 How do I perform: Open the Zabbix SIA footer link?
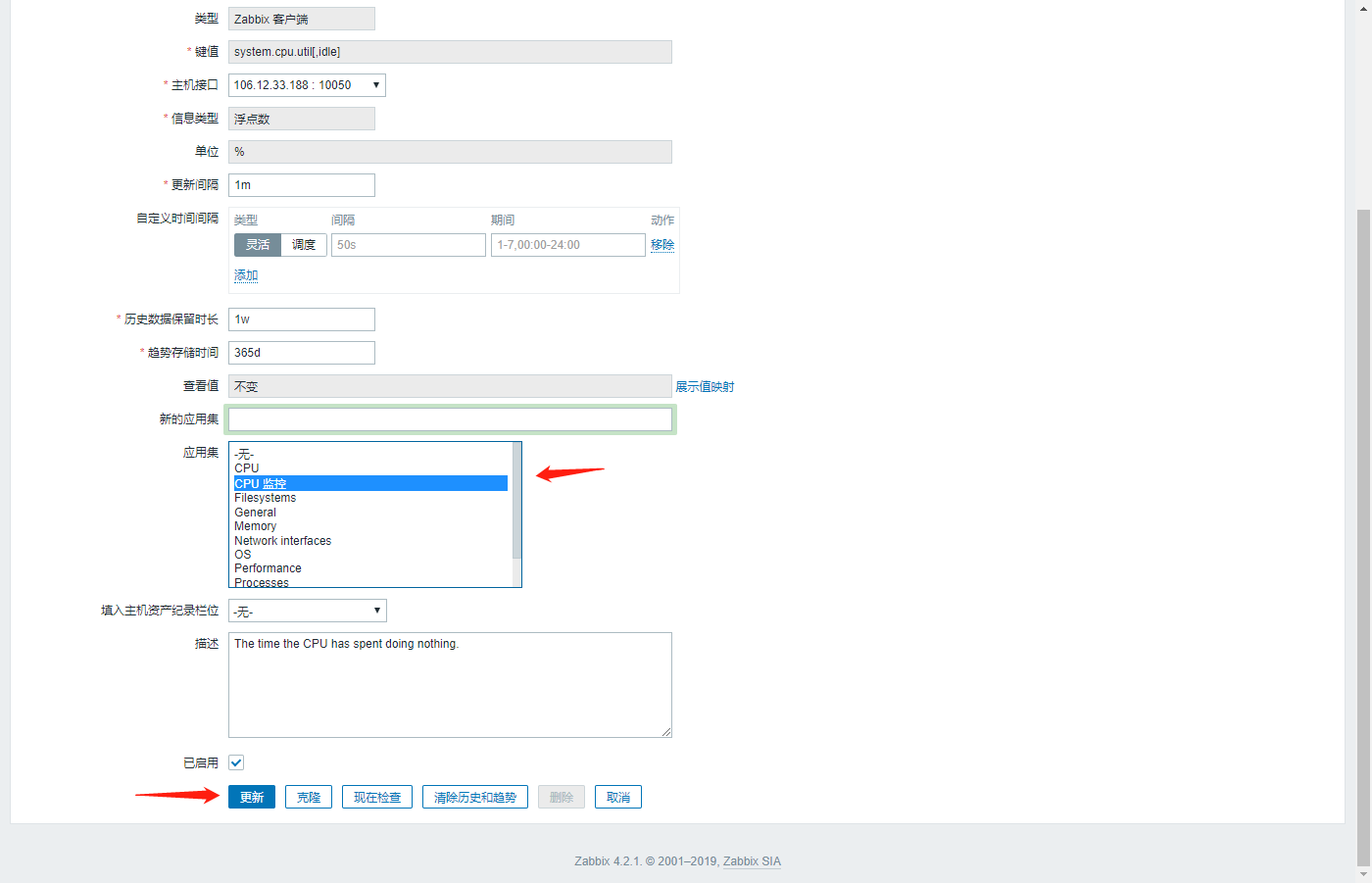(752, 861)
